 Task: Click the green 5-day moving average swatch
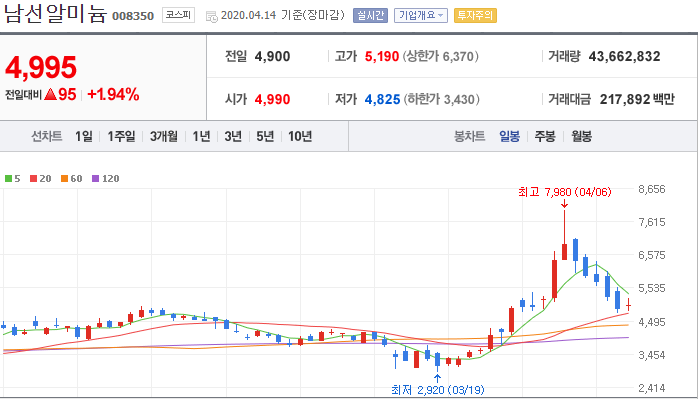[x=8, y=179]
